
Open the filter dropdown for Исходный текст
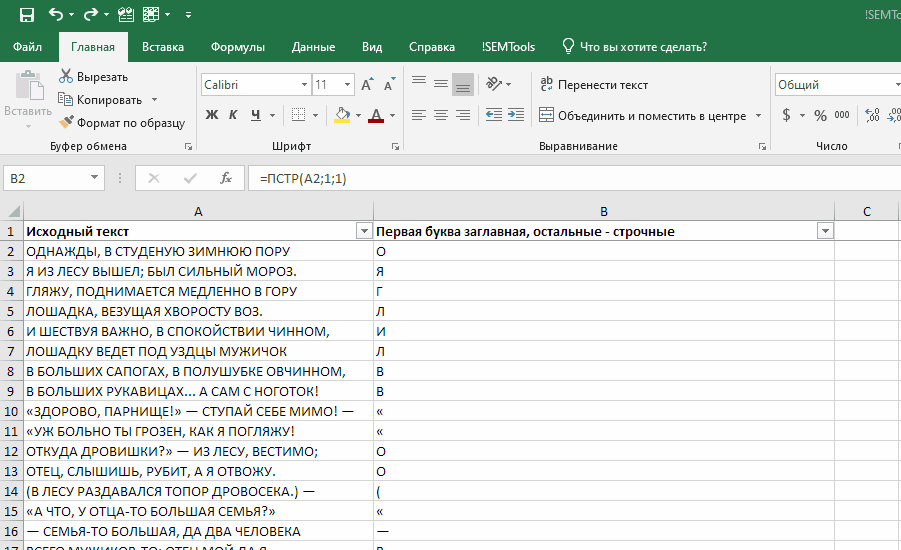(x=364, y=231)
